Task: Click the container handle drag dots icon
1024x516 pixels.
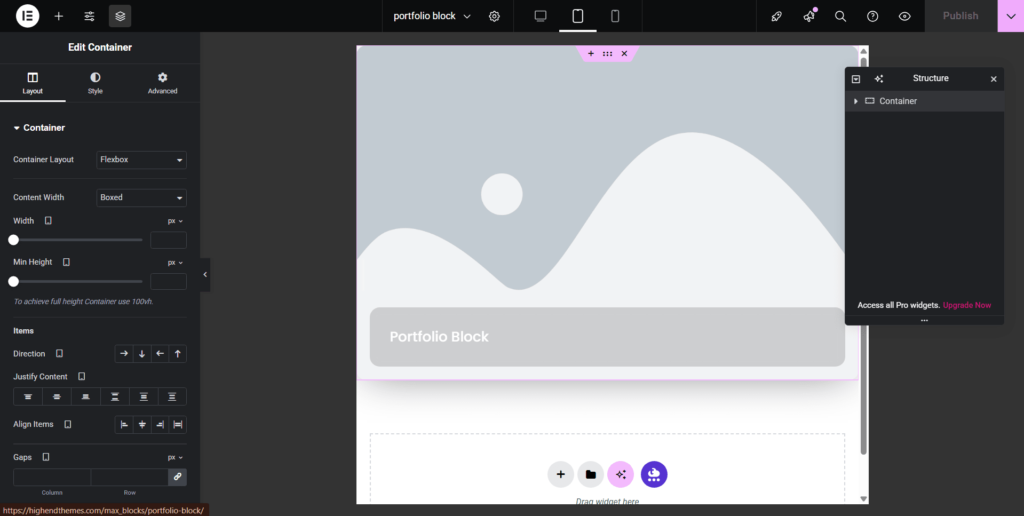Action: 607,54
